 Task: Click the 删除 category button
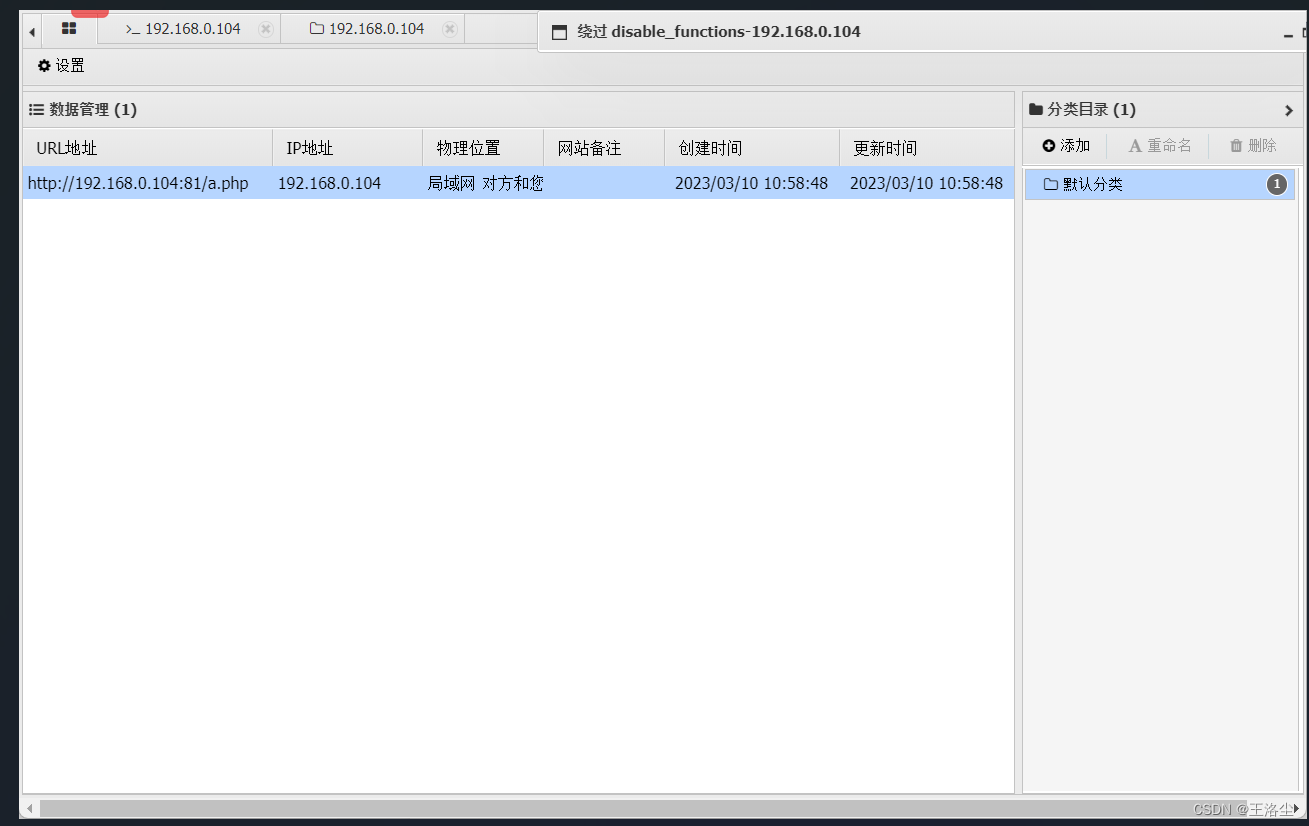tap(1253, 146)
